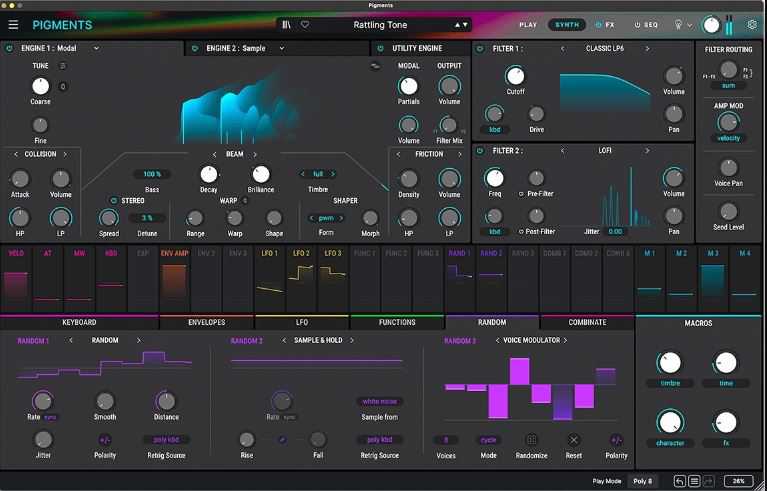Click the redo arrow icon in status bar
The height and width of the screenshot is (491, 767).
[709, 481]
